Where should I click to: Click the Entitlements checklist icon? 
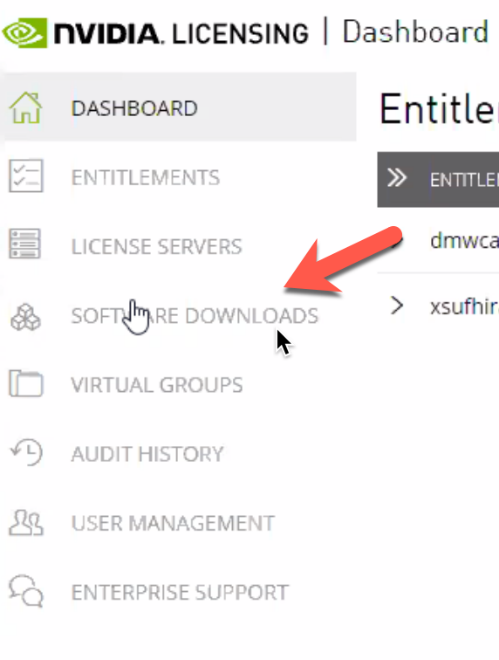tap(26, 176)
